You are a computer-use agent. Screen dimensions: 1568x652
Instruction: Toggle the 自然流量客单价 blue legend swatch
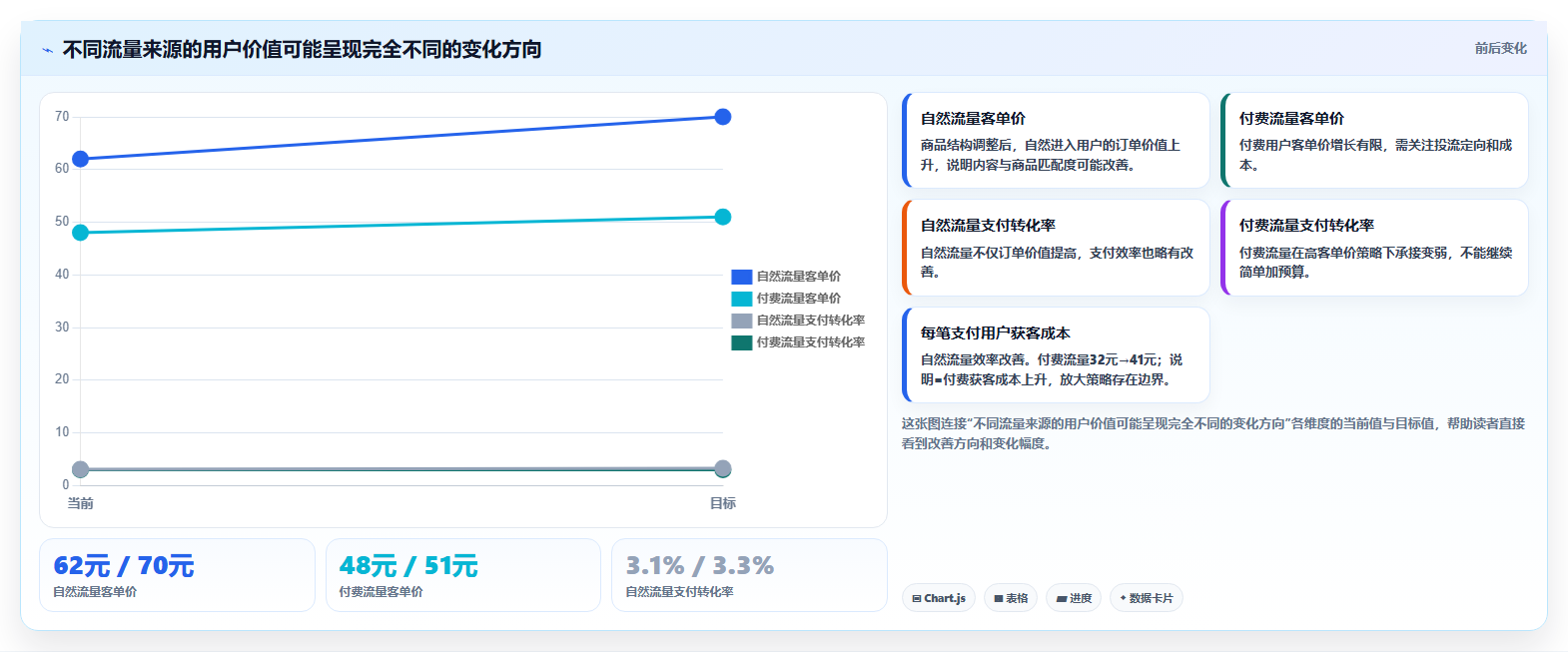pos(741,277)
